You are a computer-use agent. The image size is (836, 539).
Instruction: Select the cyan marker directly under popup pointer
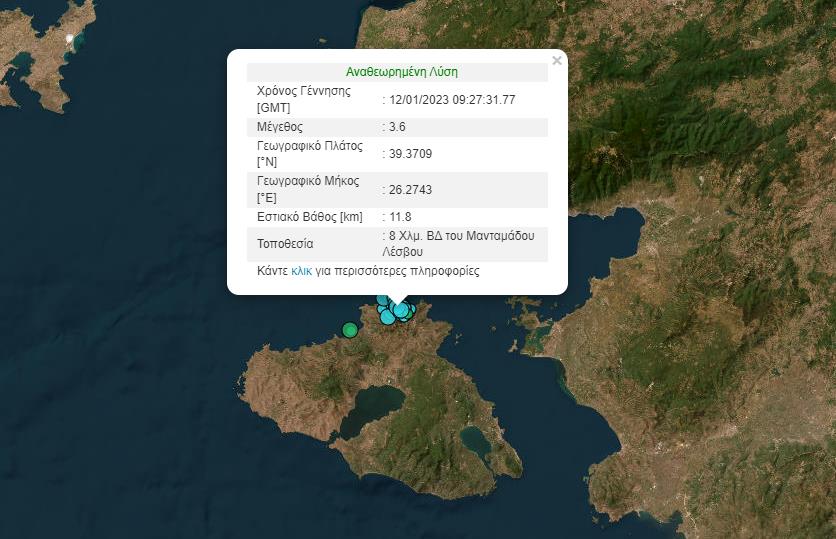(400, 310)
